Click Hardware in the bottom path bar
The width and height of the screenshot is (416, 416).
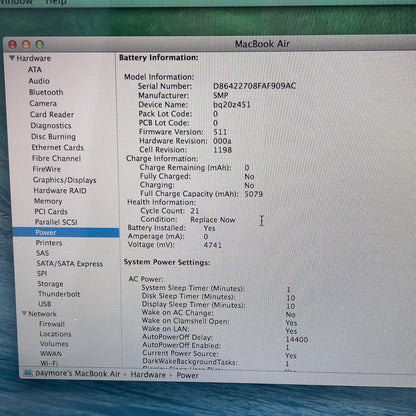coord(148,375)
